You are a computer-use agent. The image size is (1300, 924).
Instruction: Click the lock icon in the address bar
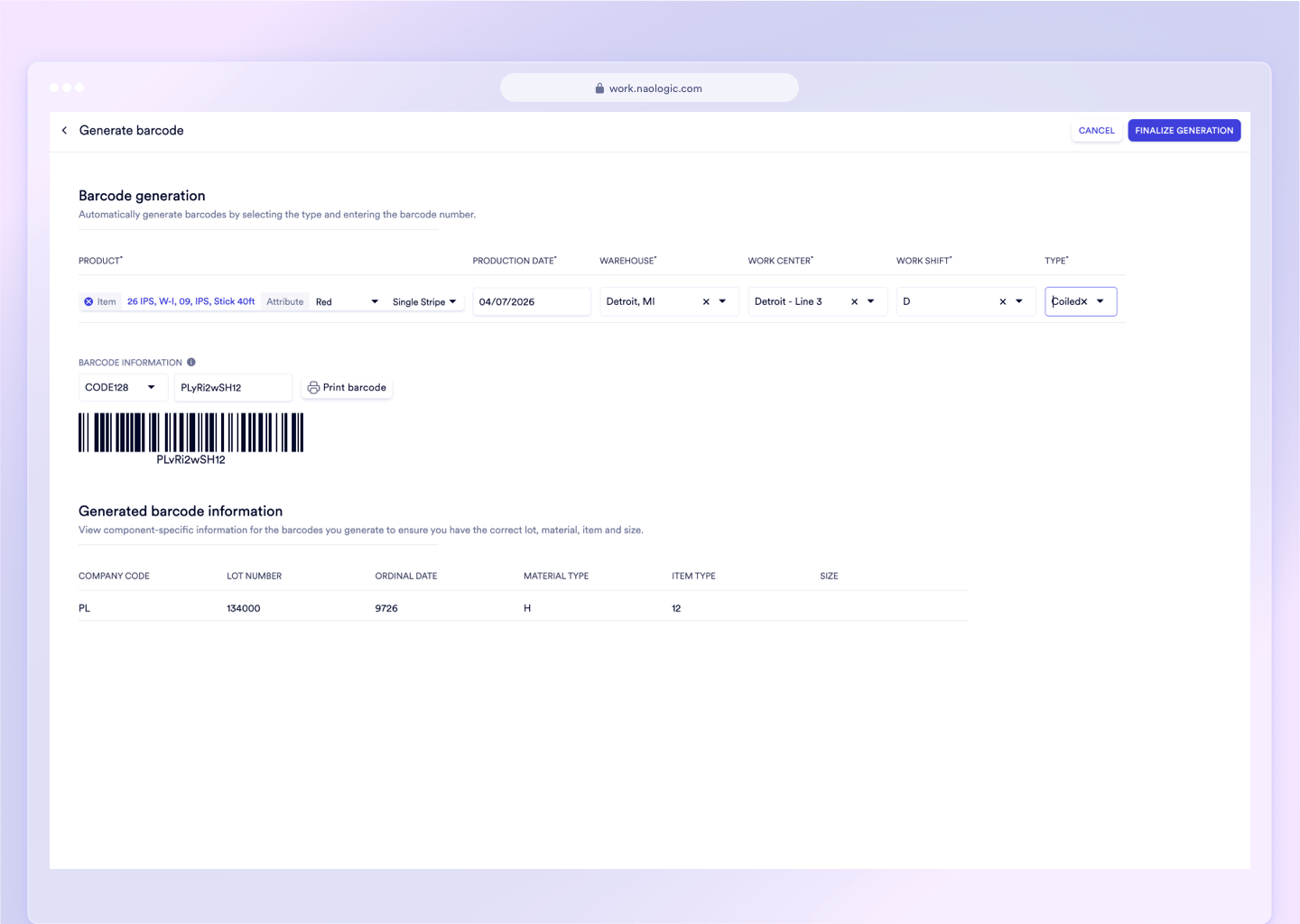599,88
